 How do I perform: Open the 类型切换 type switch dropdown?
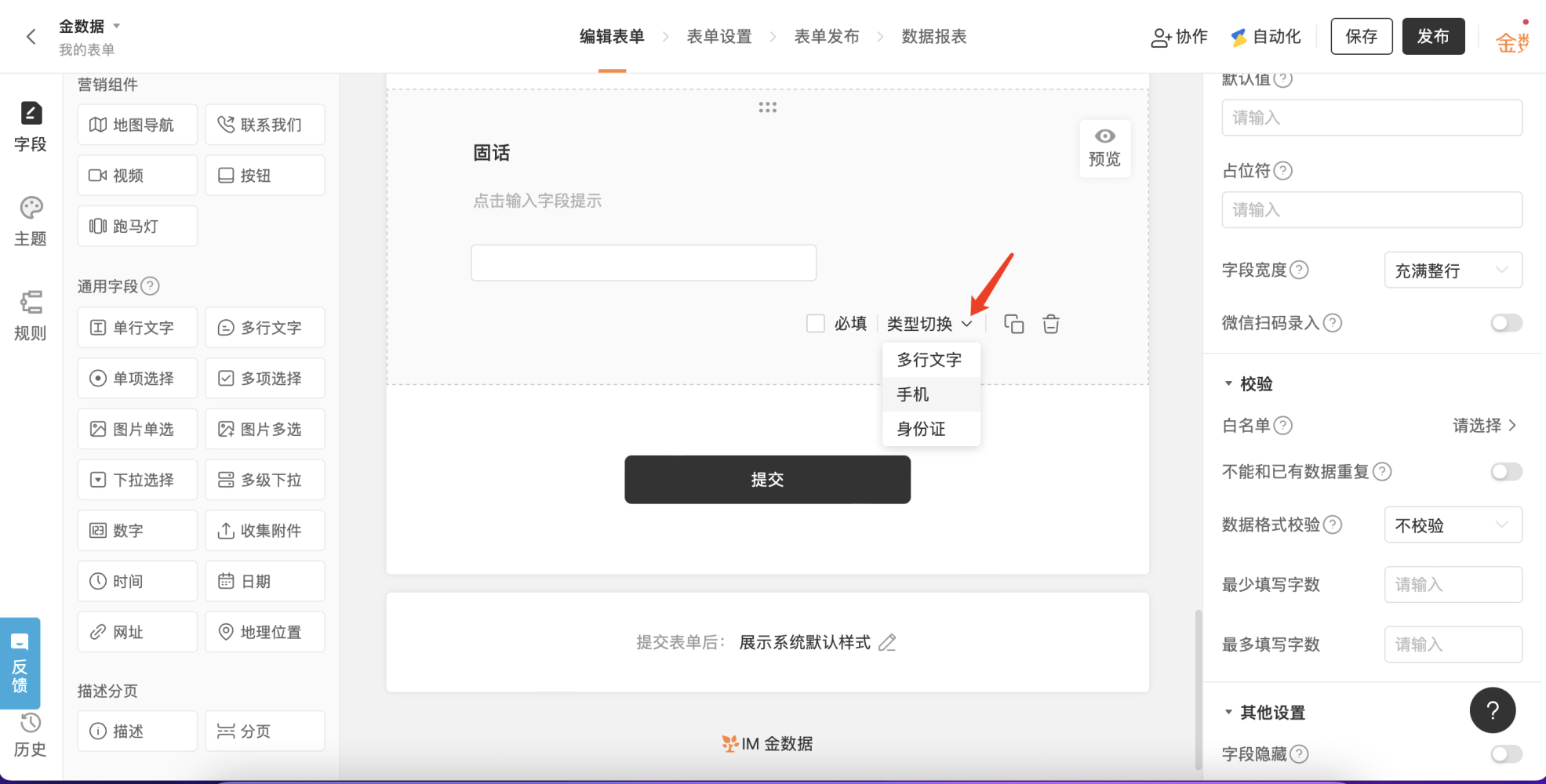[929, 324]
